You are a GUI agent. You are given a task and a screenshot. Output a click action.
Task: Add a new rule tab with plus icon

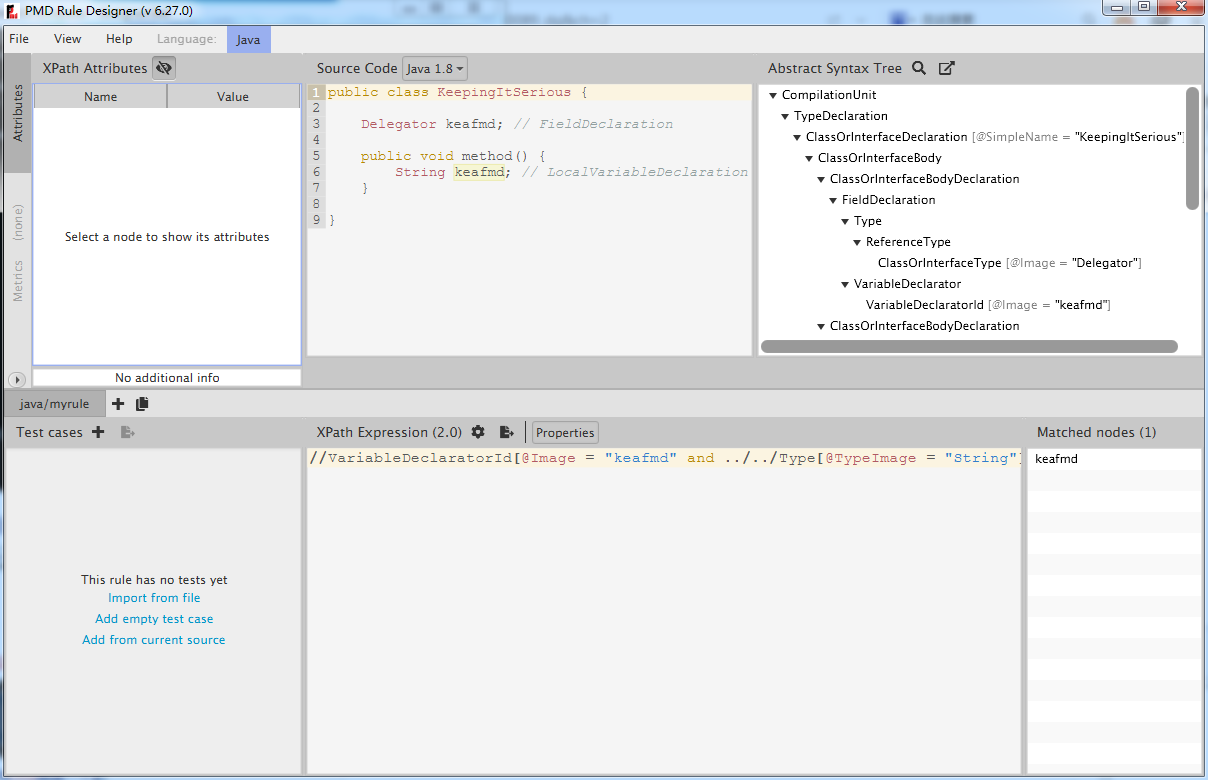pos(118,404)
